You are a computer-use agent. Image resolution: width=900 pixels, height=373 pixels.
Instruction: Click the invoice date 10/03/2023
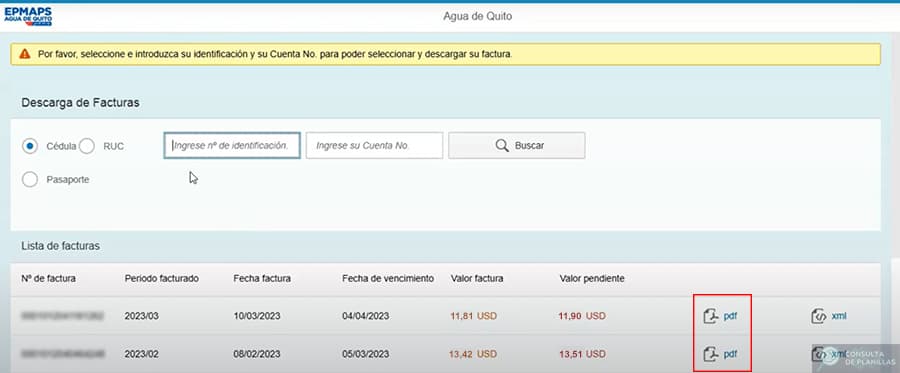click(257, 316)
